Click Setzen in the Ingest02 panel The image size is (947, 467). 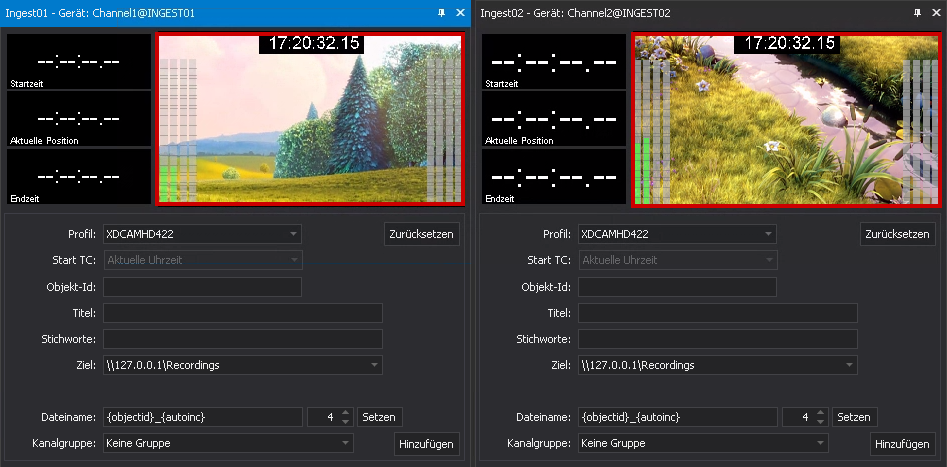pyautogui.click(x=855, y=417)
